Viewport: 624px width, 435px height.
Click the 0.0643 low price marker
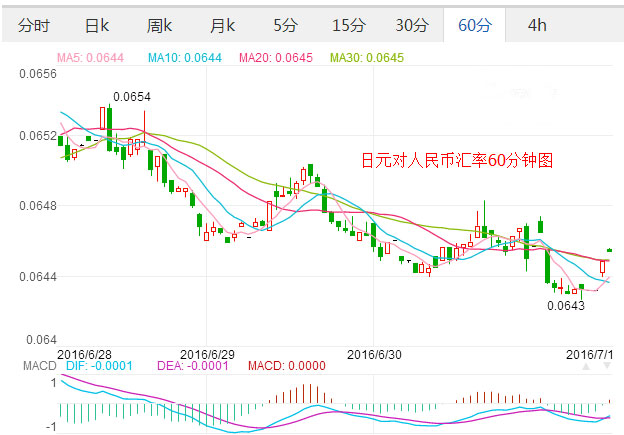point(566,305)
